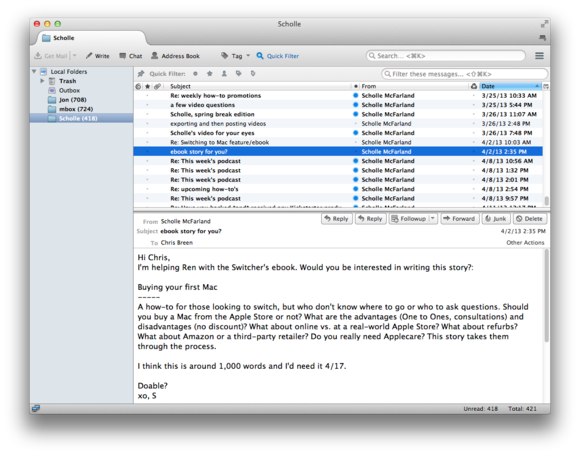Toggle the contacts quick filter
This screenshot has height=455, width=580.
coord(224,74)
